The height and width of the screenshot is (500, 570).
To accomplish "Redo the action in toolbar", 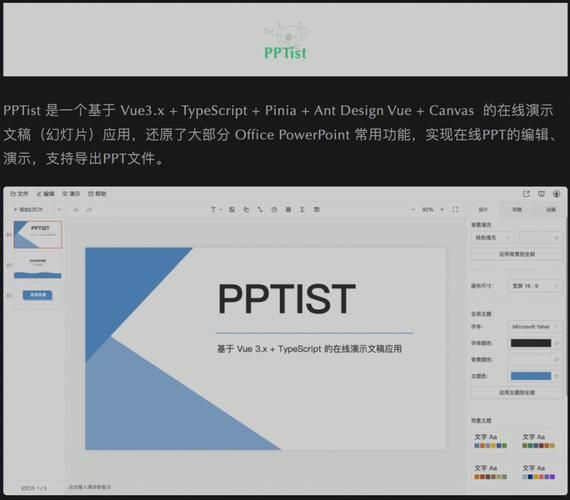I will [x=89, y=209].
